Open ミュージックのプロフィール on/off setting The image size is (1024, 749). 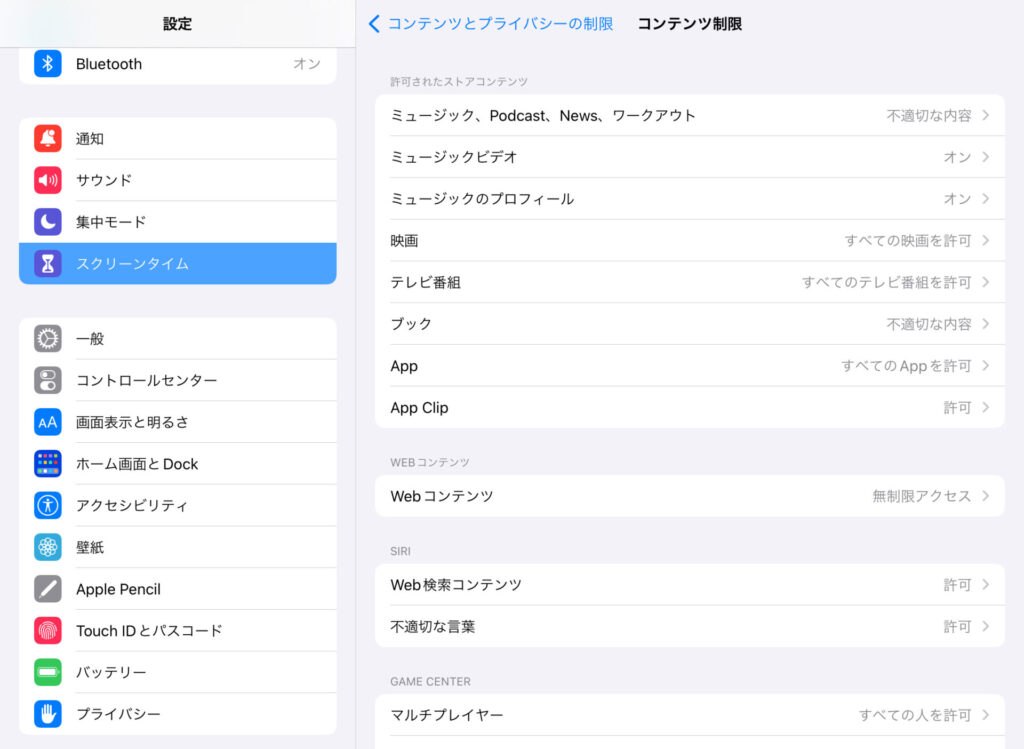(x=689, y=199)
